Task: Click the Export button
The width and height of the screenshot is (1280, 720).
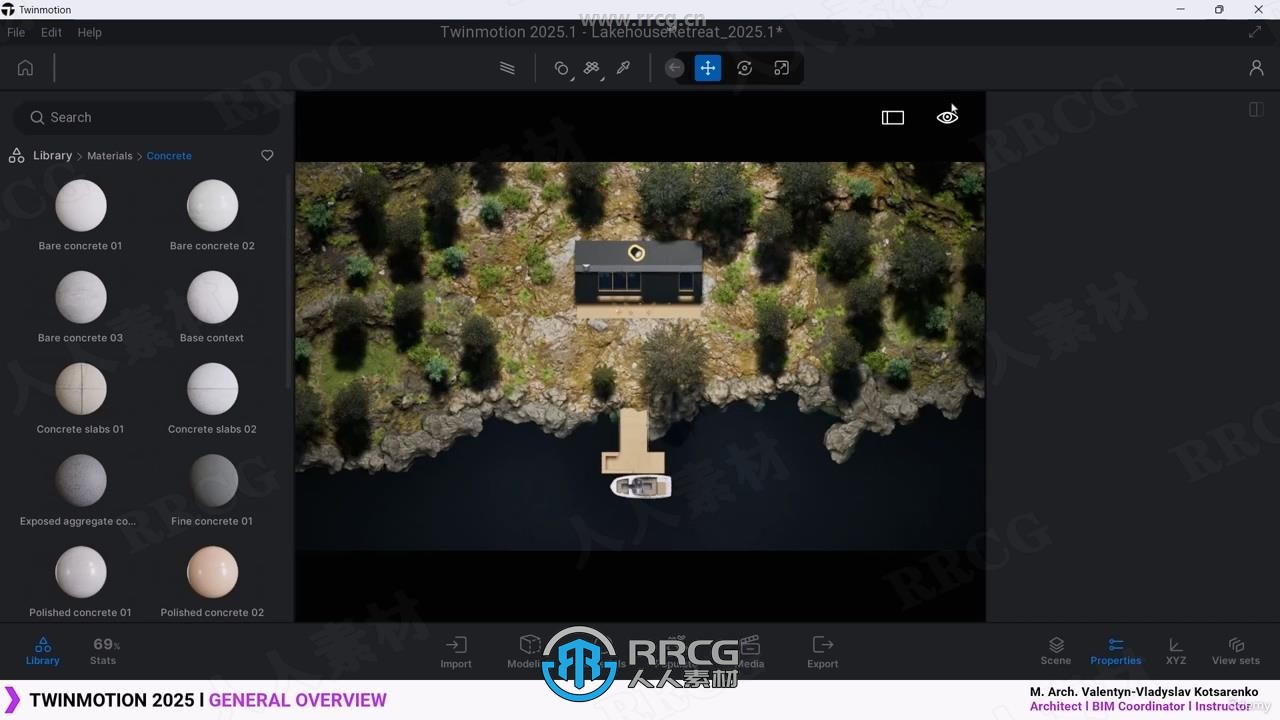Action: (x=823, y=651)
